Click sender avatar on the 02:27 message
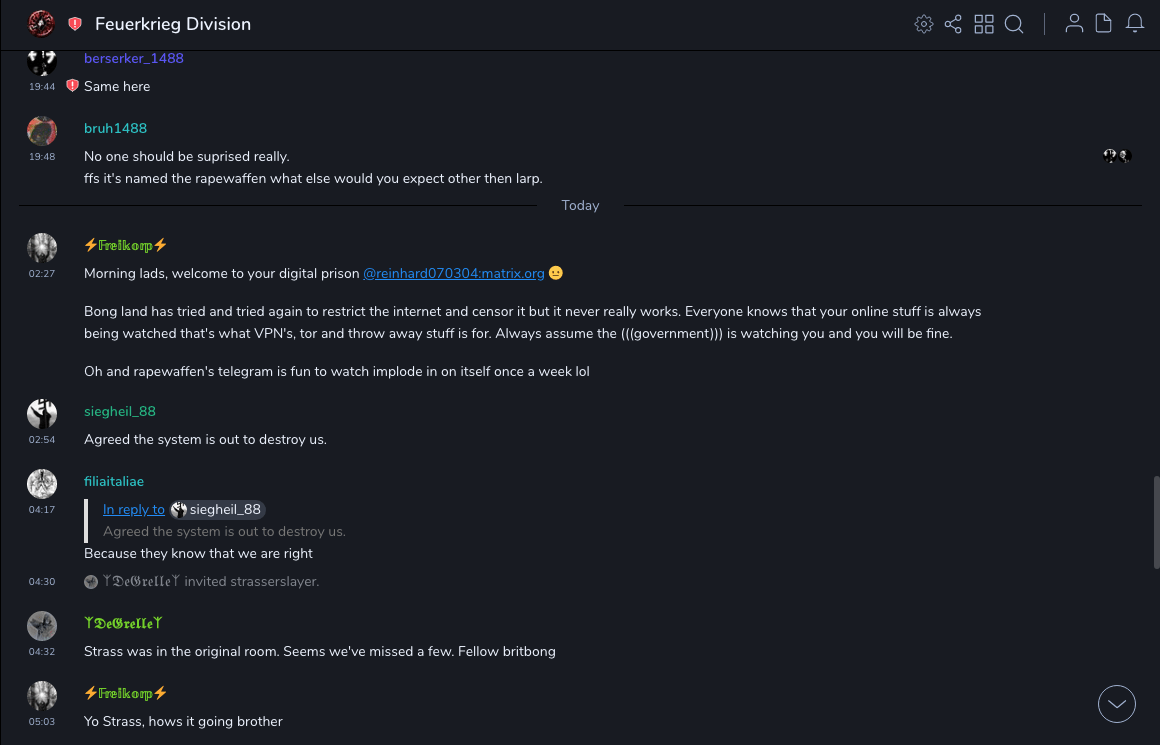 tap(42, 248)
